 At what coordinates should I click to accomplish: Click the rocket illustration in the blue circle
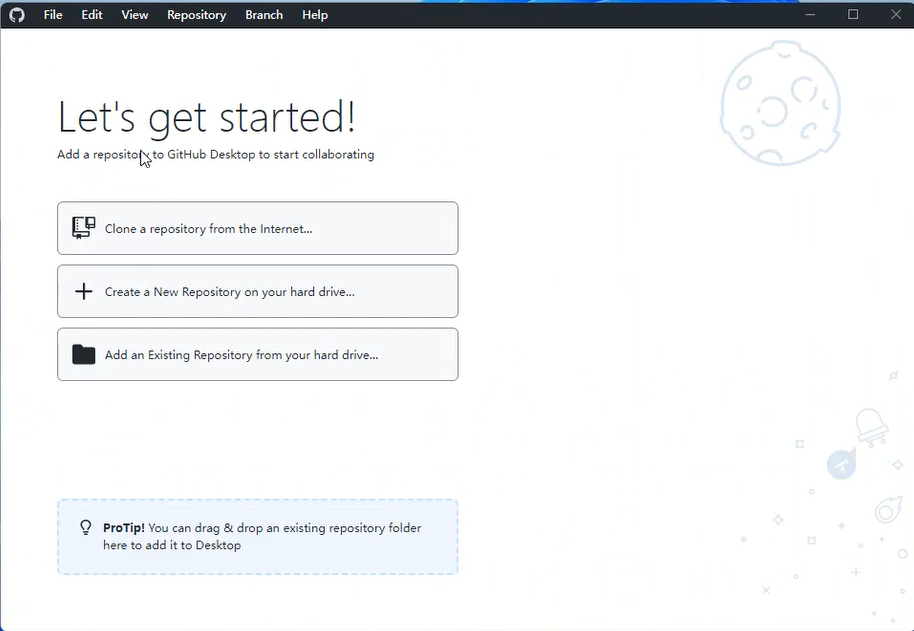click(x=841, y=464)
